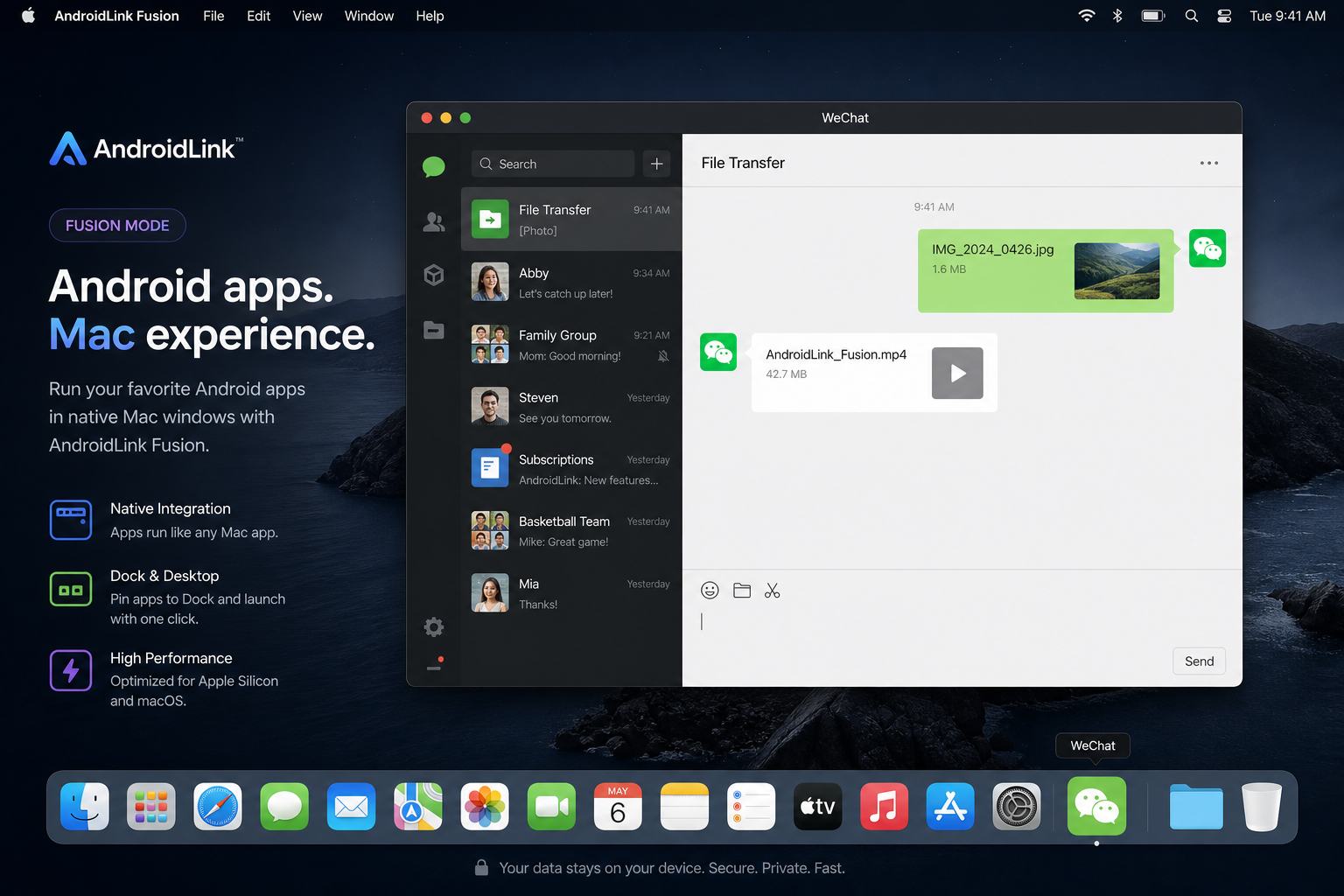Open the IMG_2024_0426.jpg photo thumbnail
The image size is (1344, 896).
coord(1116,271)
